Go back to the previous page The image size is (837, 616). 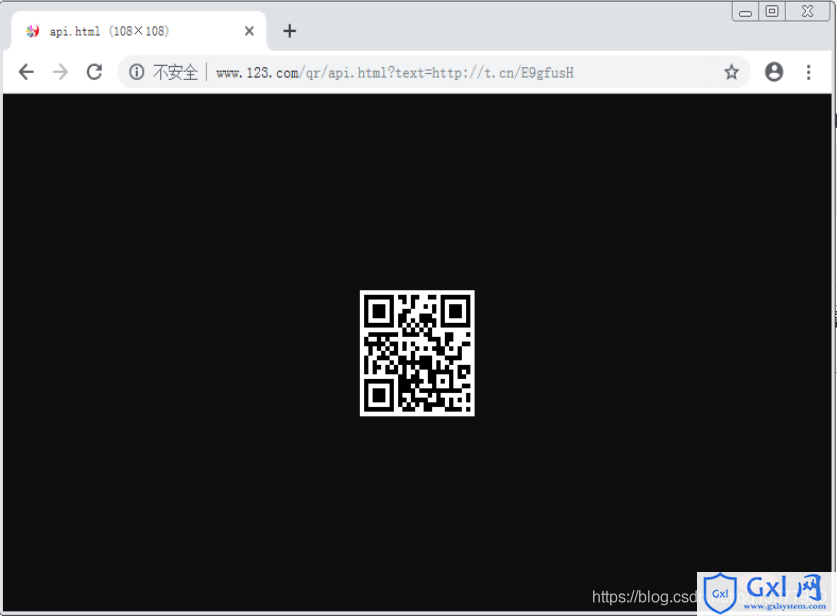click(26, 72)
